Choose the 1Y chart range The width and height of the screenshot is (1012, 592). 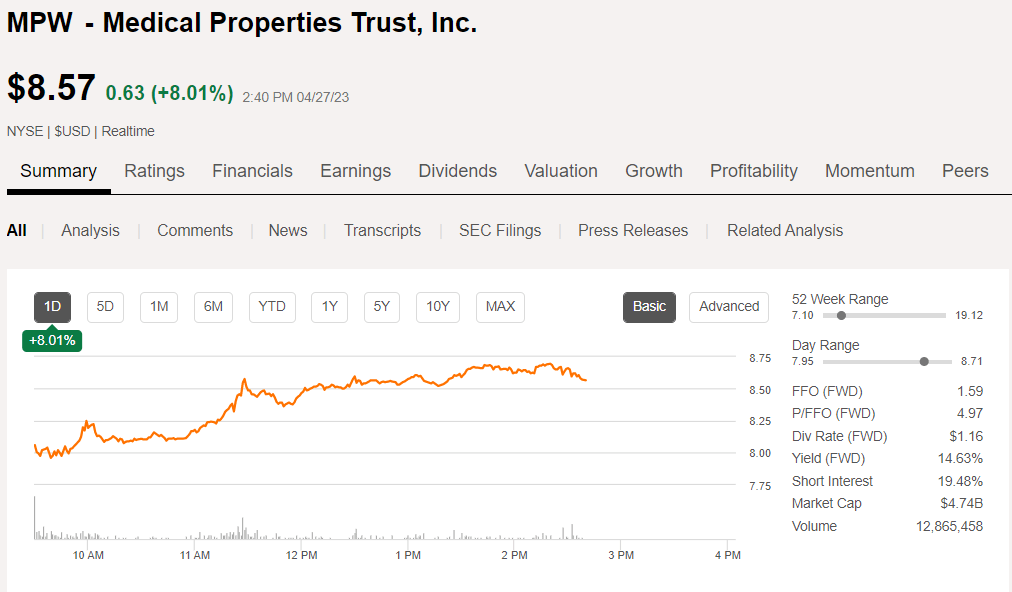coord(330,307)
